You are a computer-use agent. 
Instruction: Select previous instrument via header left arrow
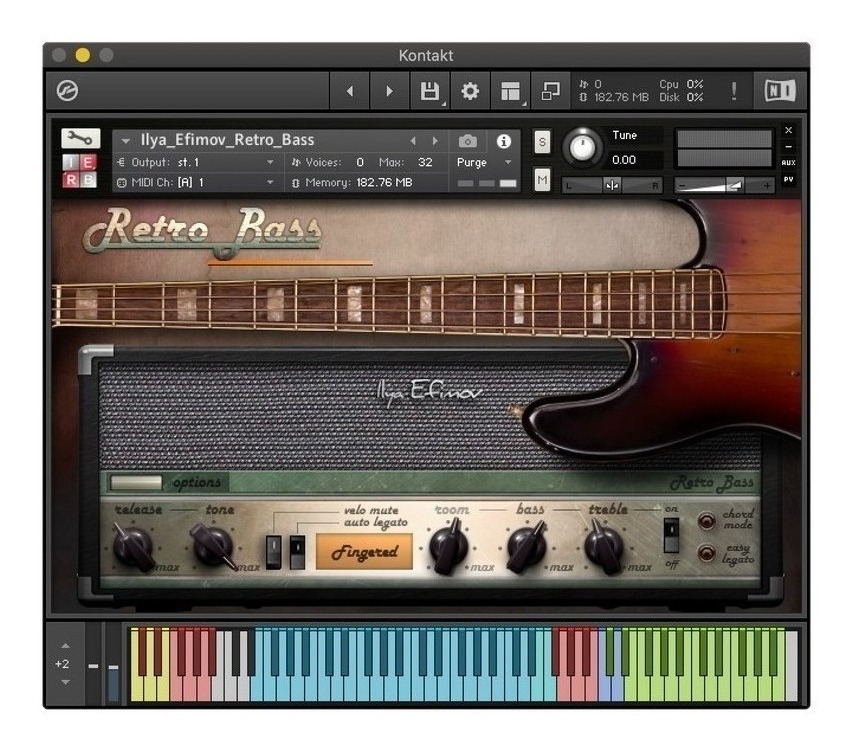point(413,141)
